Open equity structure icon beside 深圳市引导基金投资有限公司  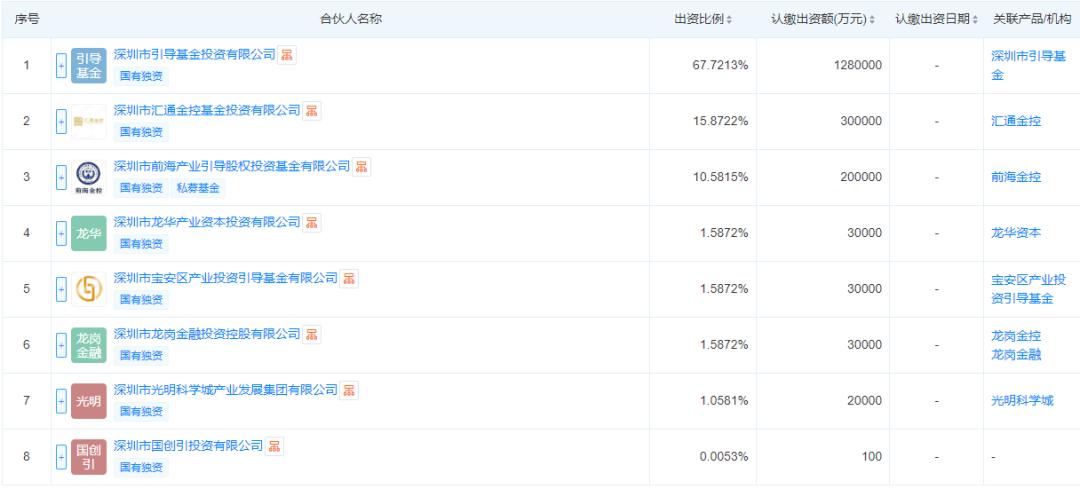pos(286,55)
